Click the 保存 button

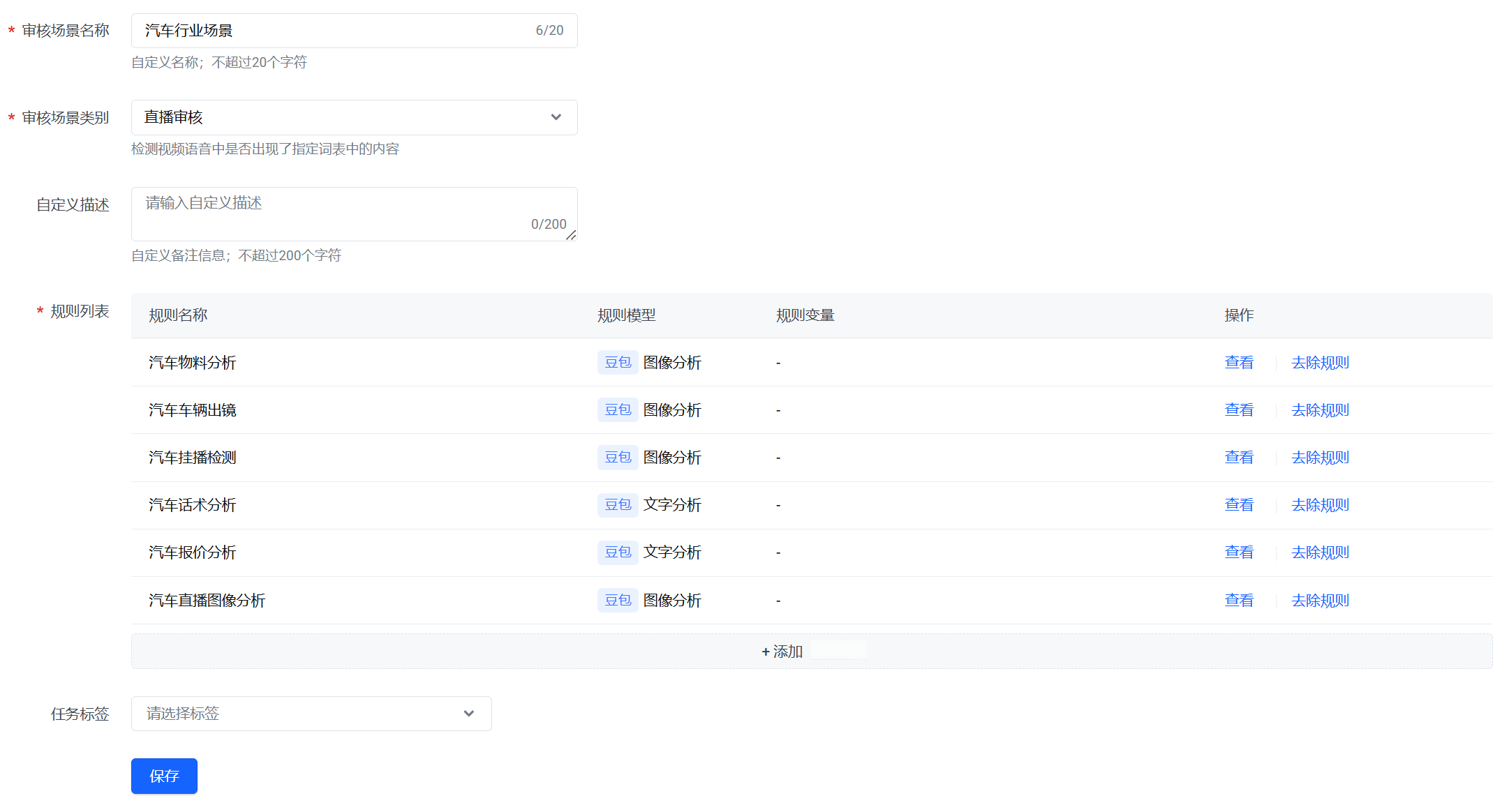[x=164, y=776]
